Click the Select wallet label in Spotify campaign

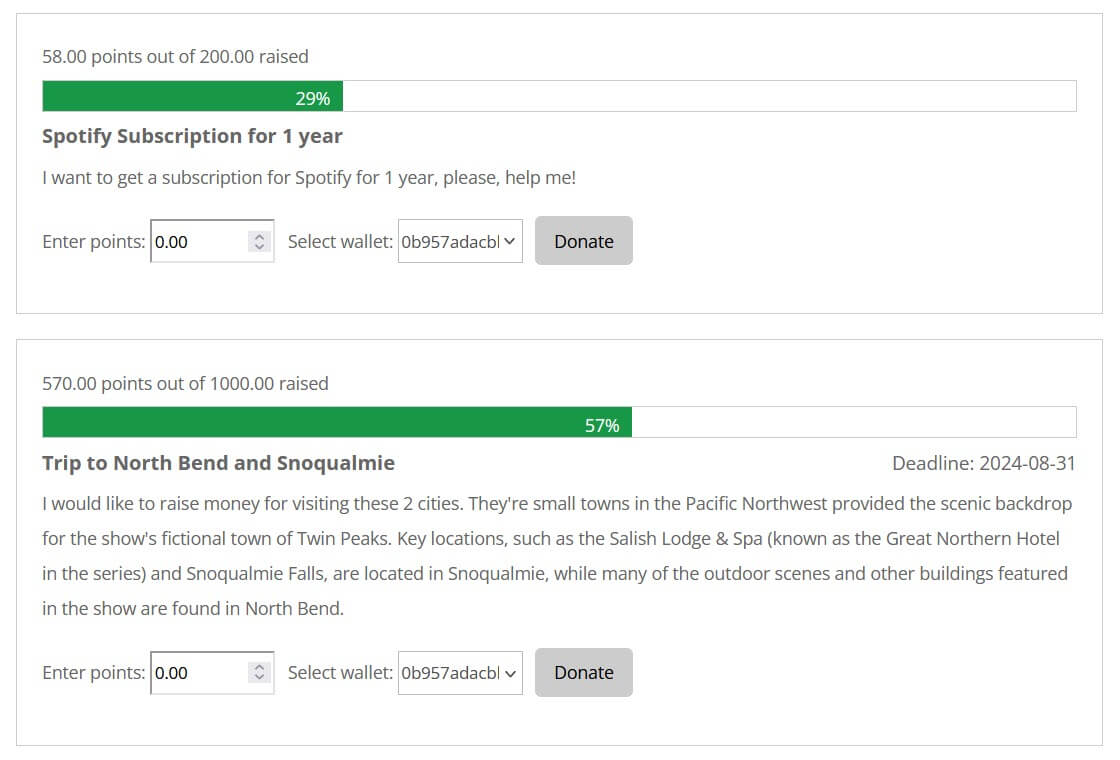pos(340,241)
